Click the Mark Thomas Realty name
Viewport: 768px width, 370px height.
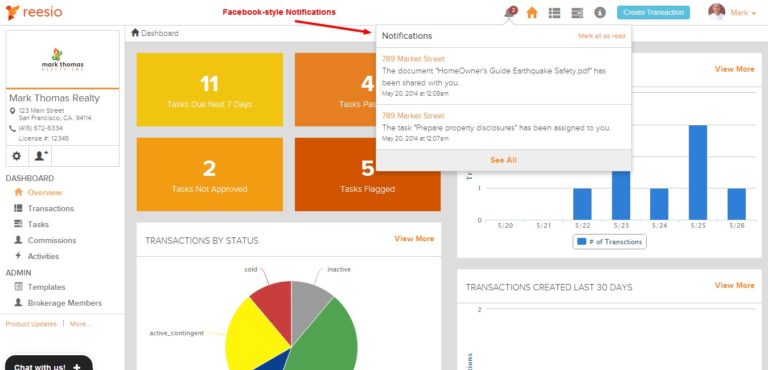tap(54, 98)
